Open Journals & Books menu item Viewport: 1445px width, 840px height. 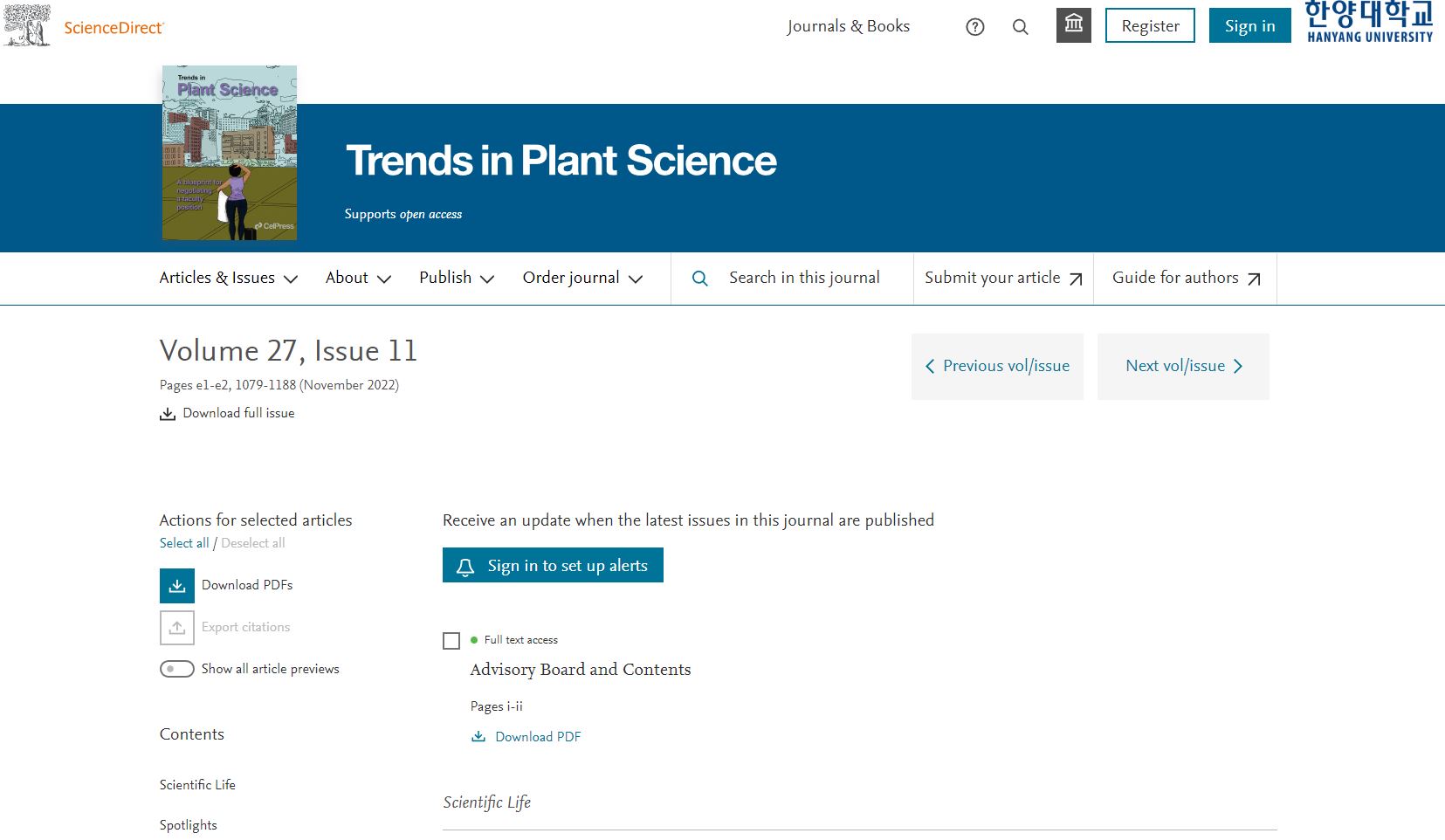point(848,26)
